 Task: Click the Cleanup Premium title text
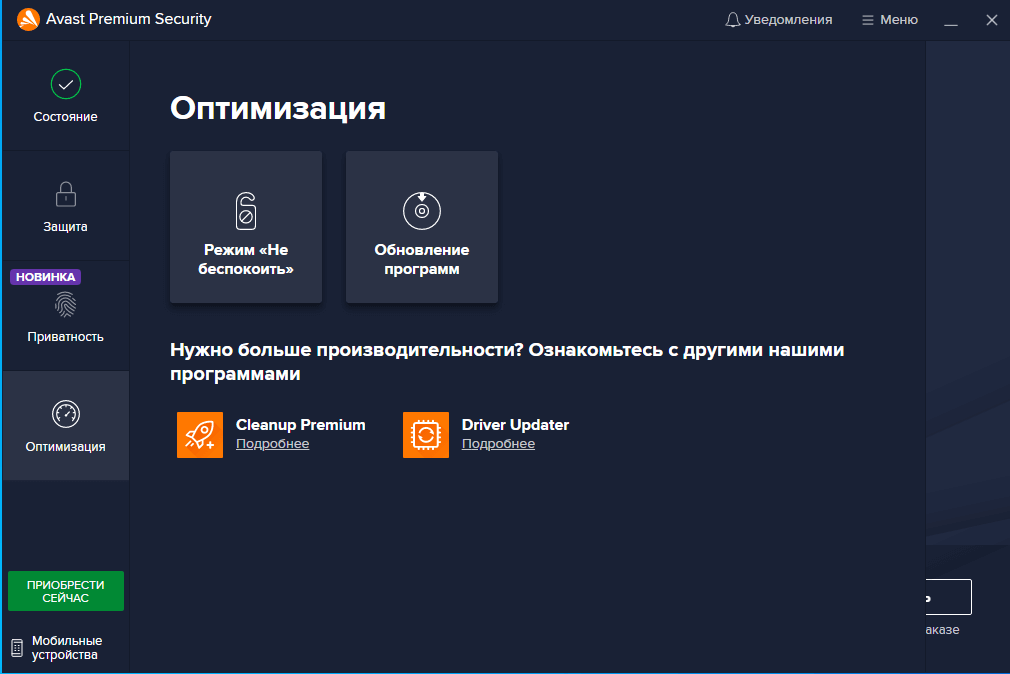(301, 425)
